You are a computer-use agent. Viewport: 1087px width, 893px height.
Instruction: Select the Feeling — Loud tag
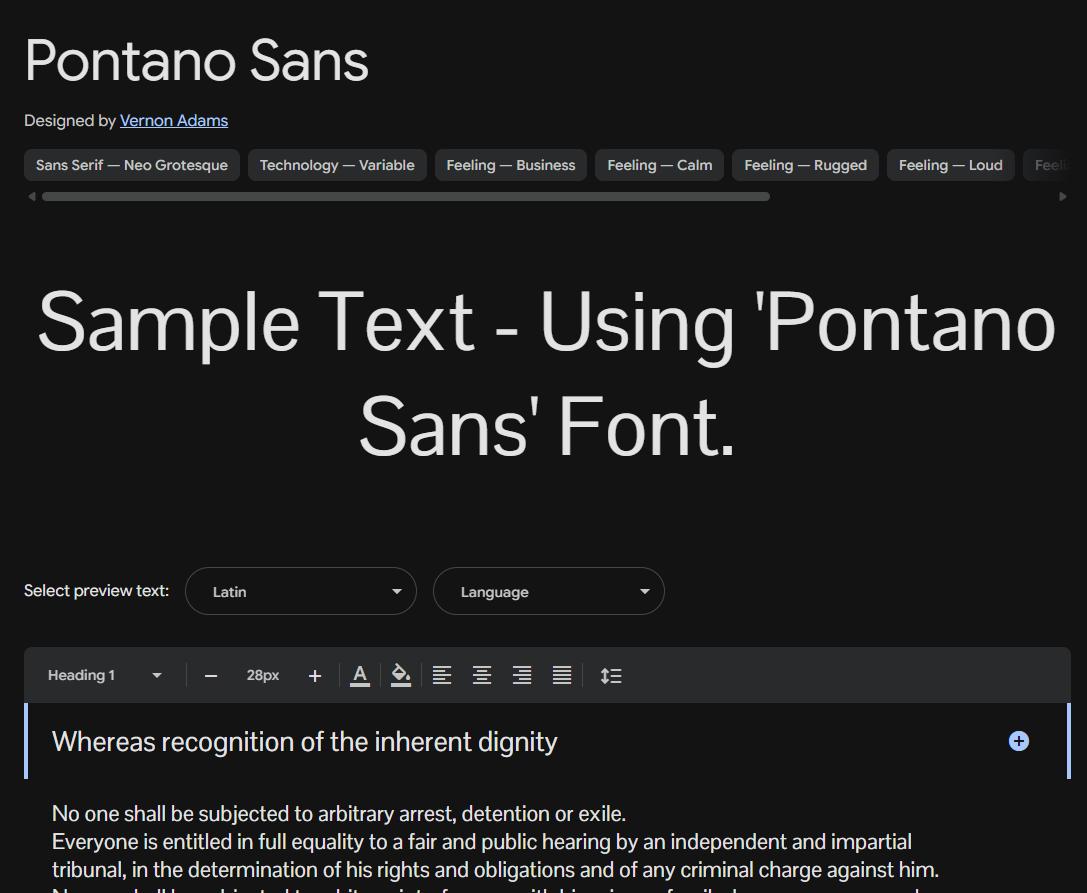tap(950, 165)
